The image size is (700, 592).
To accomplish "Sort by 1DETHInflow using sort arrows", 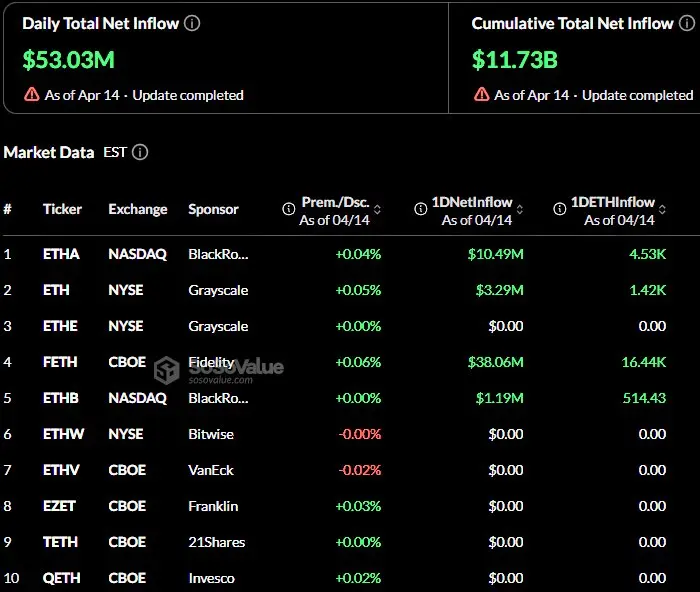I will pos(662,209).
